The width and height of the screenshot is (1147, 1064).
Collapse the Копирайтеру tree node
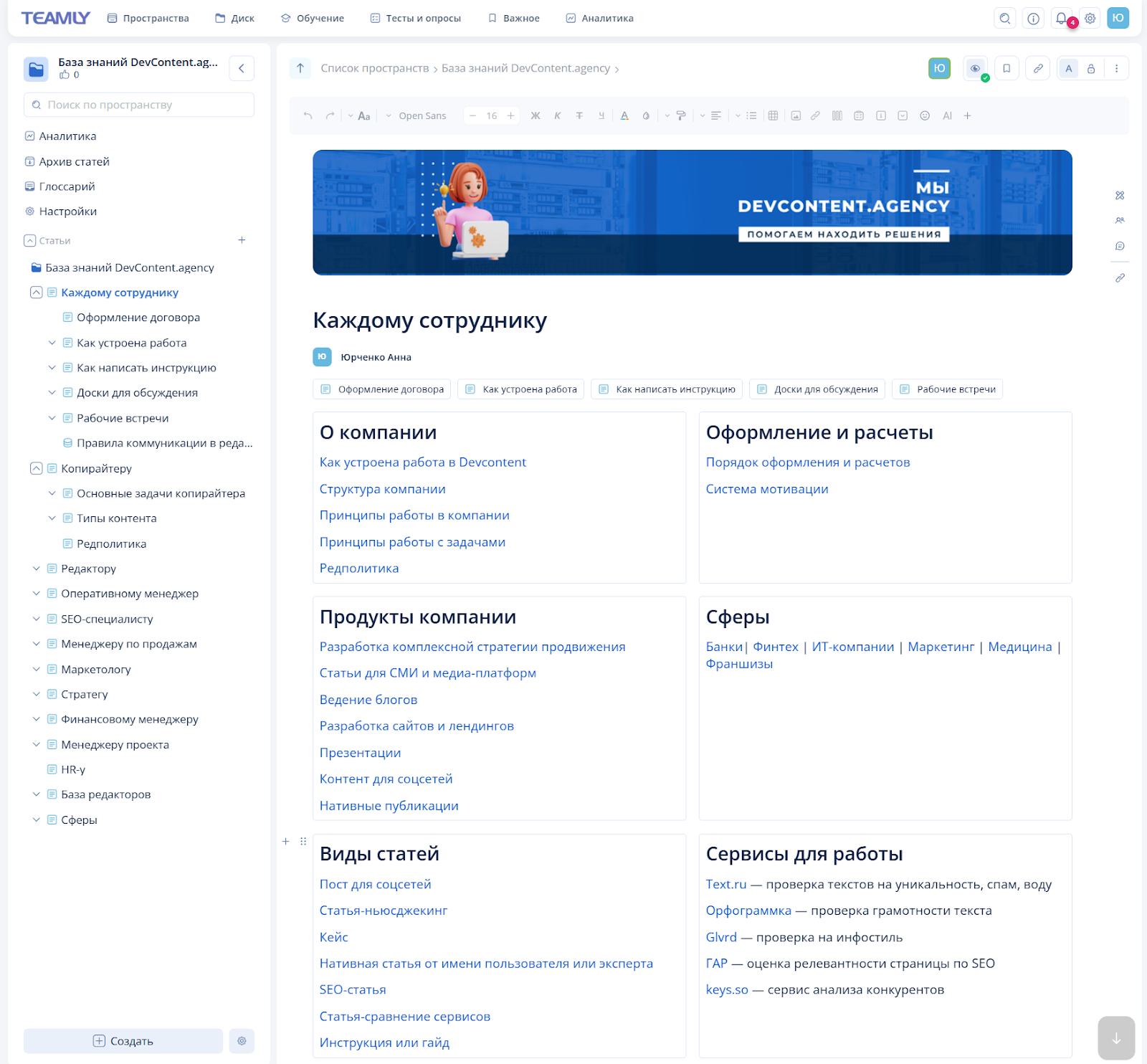36,468
